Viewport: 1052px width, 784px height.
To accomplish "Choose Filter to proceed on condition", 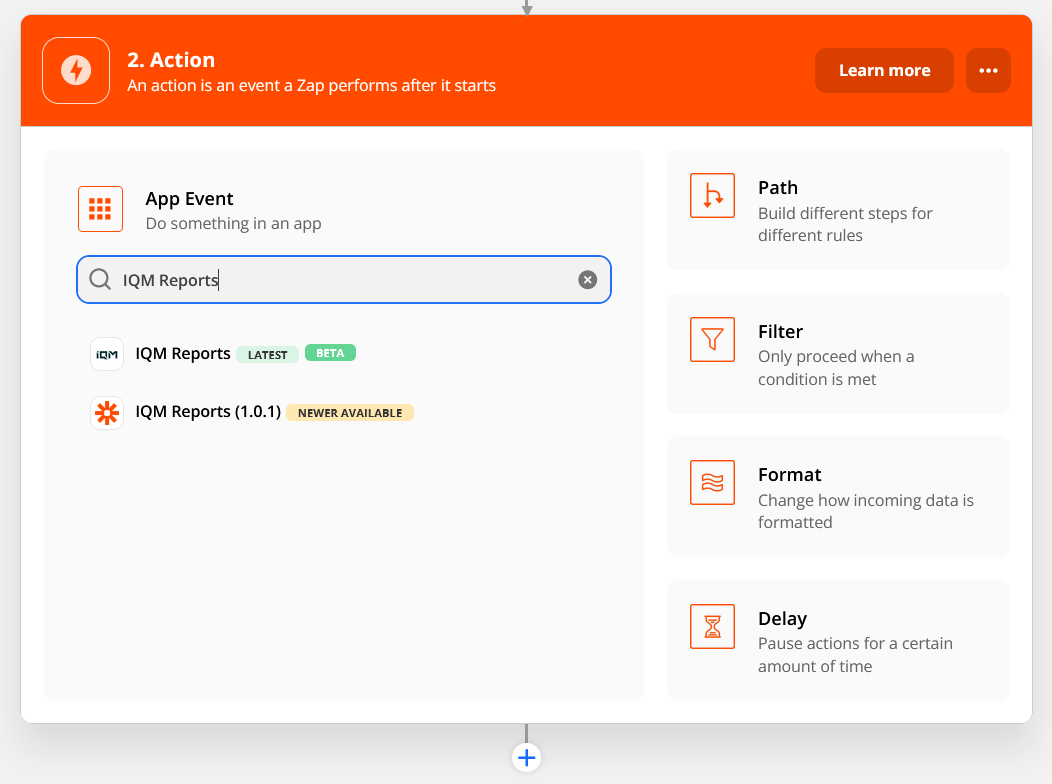I will [838, 355].
